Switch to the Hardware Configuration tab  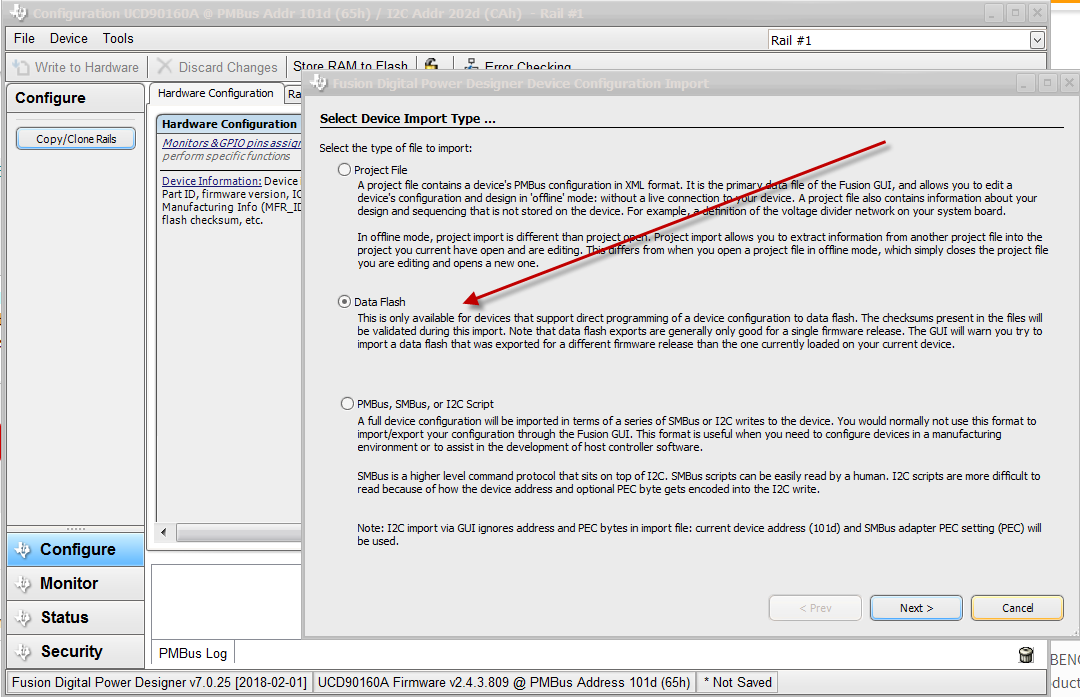tap(216, 93)
